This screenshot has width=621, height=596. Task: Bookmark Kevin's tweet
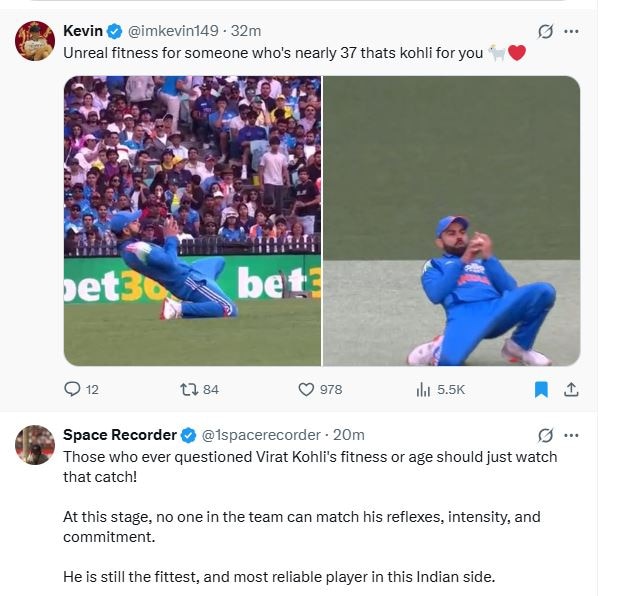coord(541,389)
